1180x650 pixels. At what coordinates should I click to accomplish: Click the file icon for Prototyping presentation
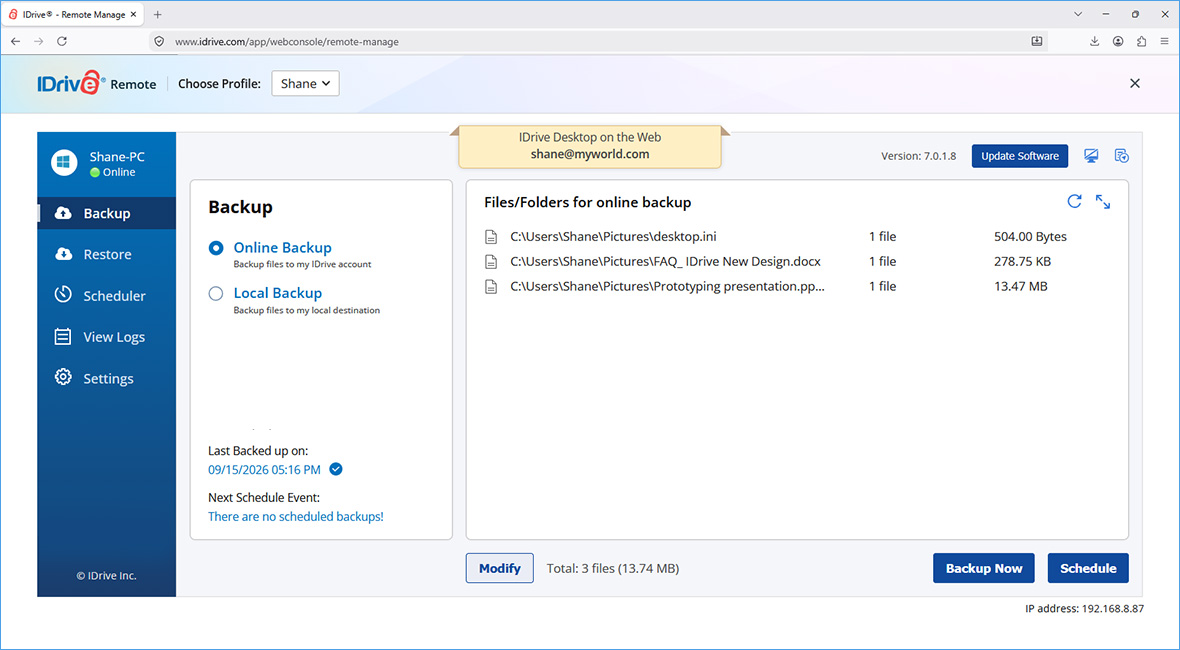[x=491, y=287]
